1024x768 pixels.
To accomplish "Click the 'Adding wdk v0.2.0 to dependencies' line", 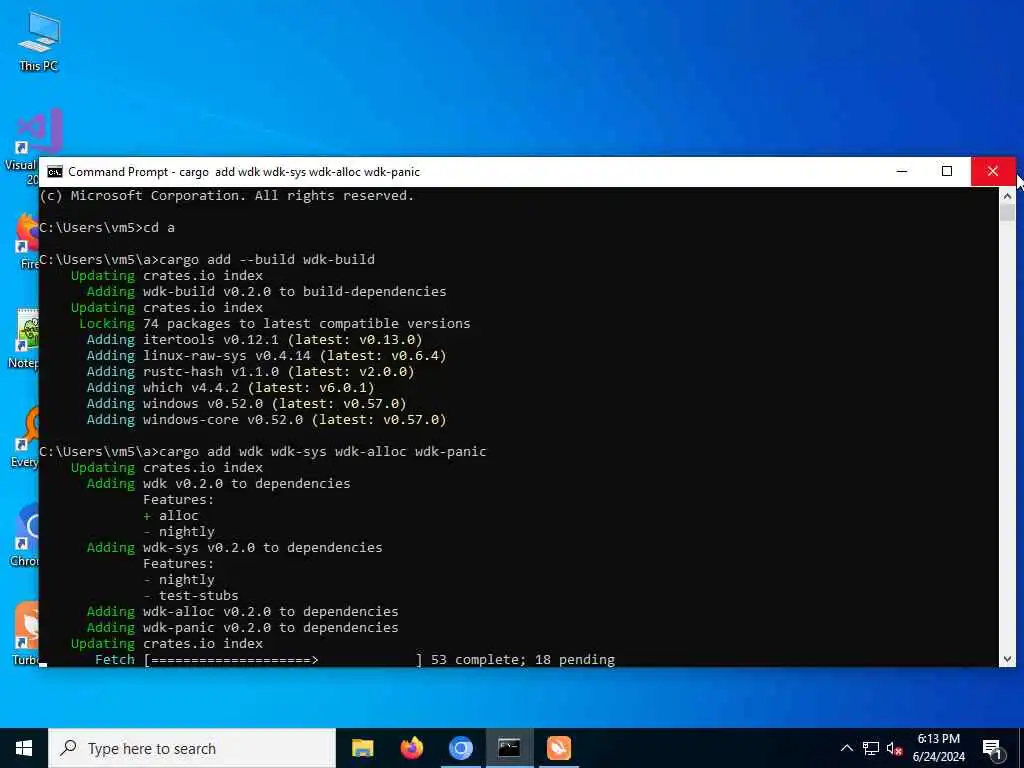I will pos(219,483).
